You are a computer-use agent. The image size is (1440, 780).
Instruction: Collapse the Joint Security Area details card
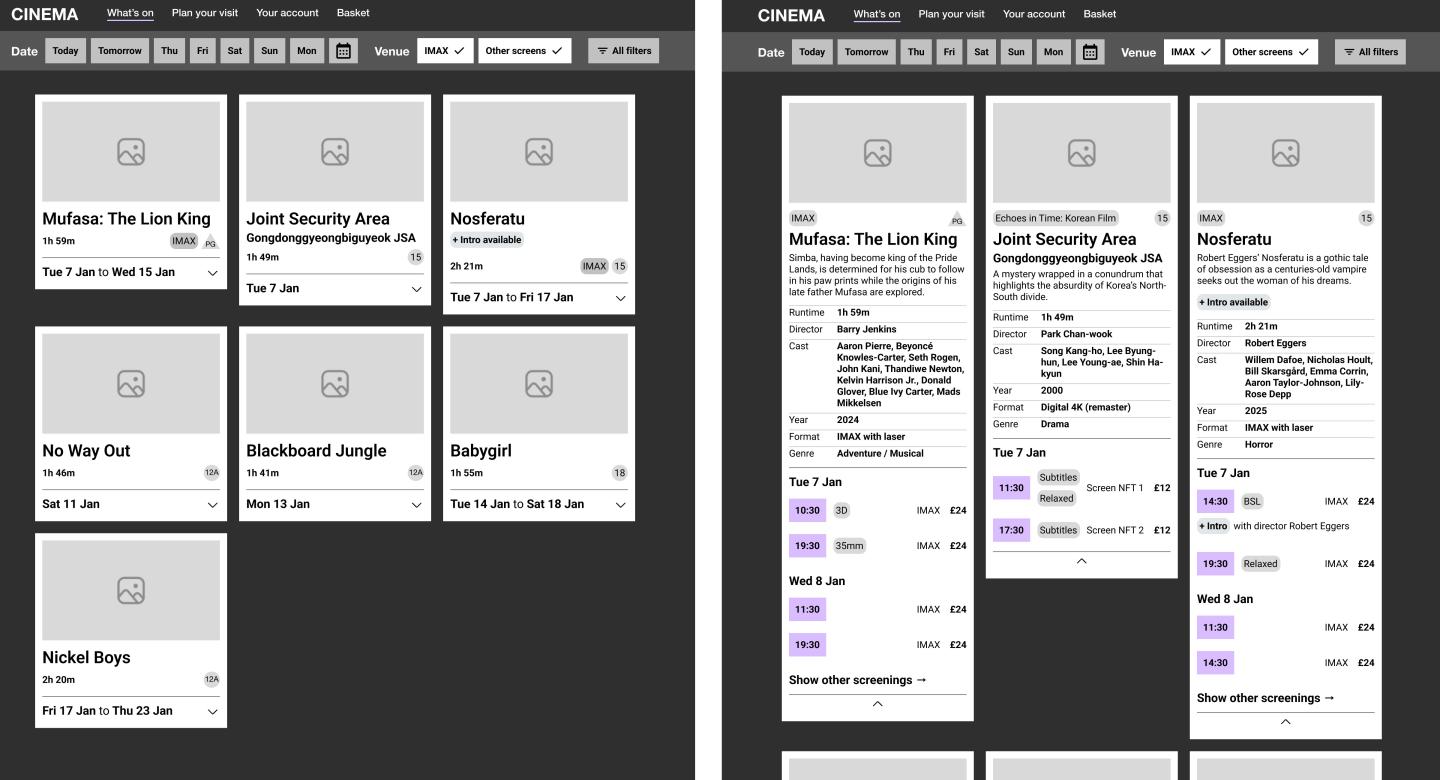pos(1081,562)
